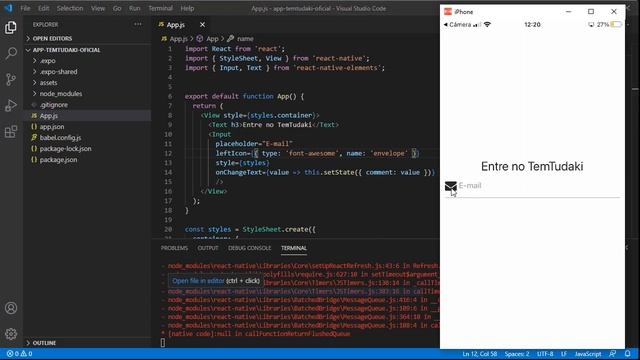The width and height of the screenshot is (640, 360).
Task: Click Ln 12, Col 58 in status bar
Action: pyautogui.click(x=480, y=354)
